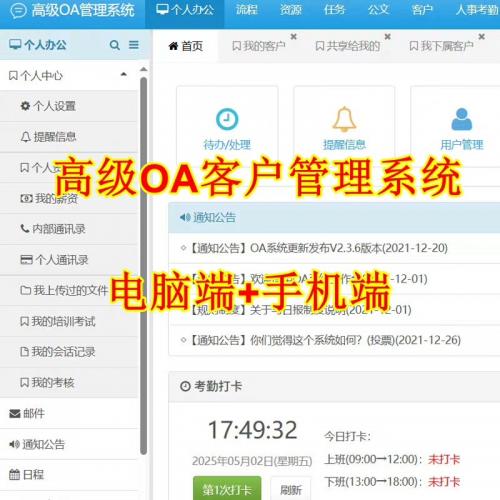This screenshot has height=500, width=500.
Task: Click the home icon on 首页 tab
Action: tap(173, 46)
